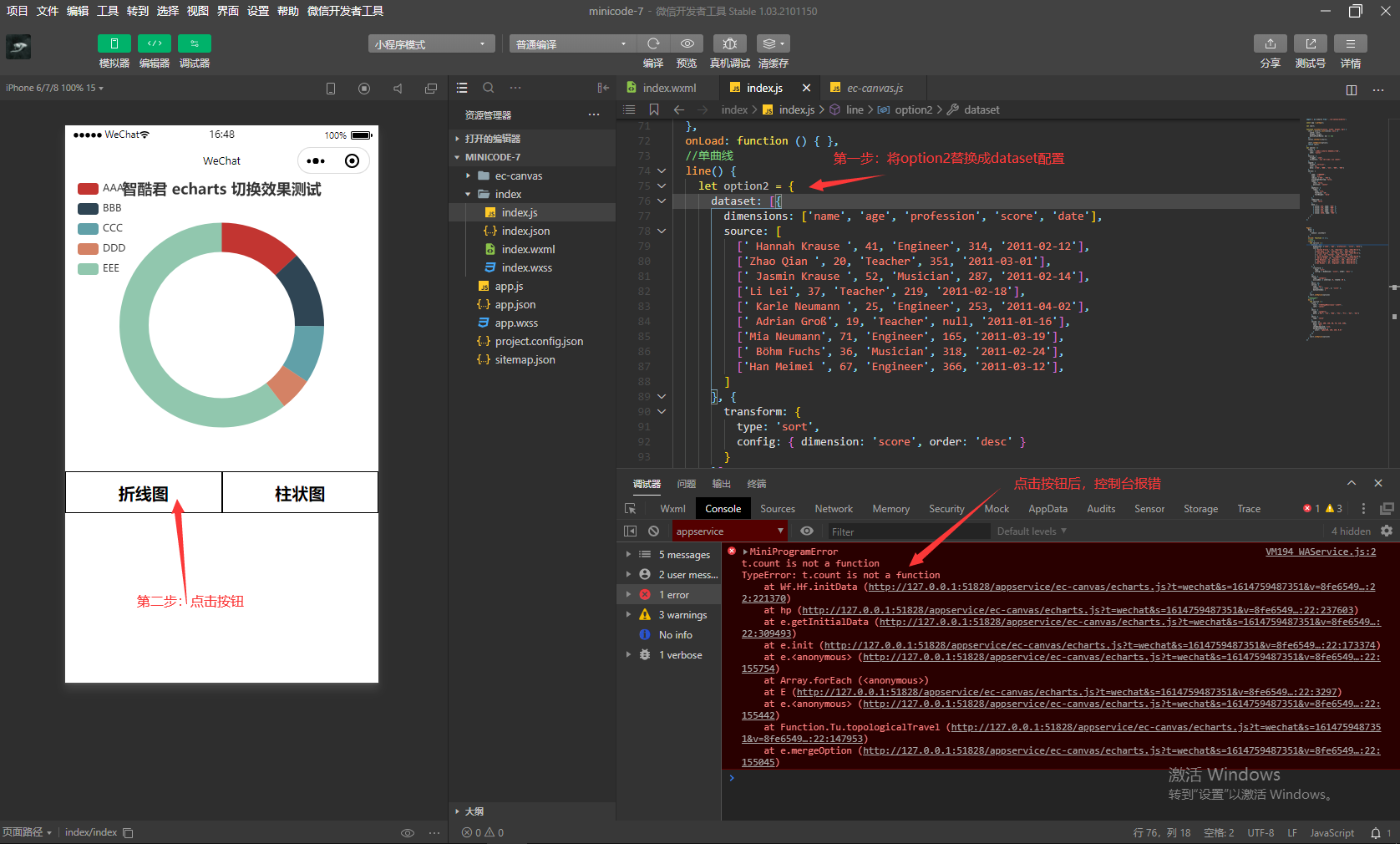Click the devtools dock-side icon next to warnings count
1400x844 pixels.
click(1387, 508)
